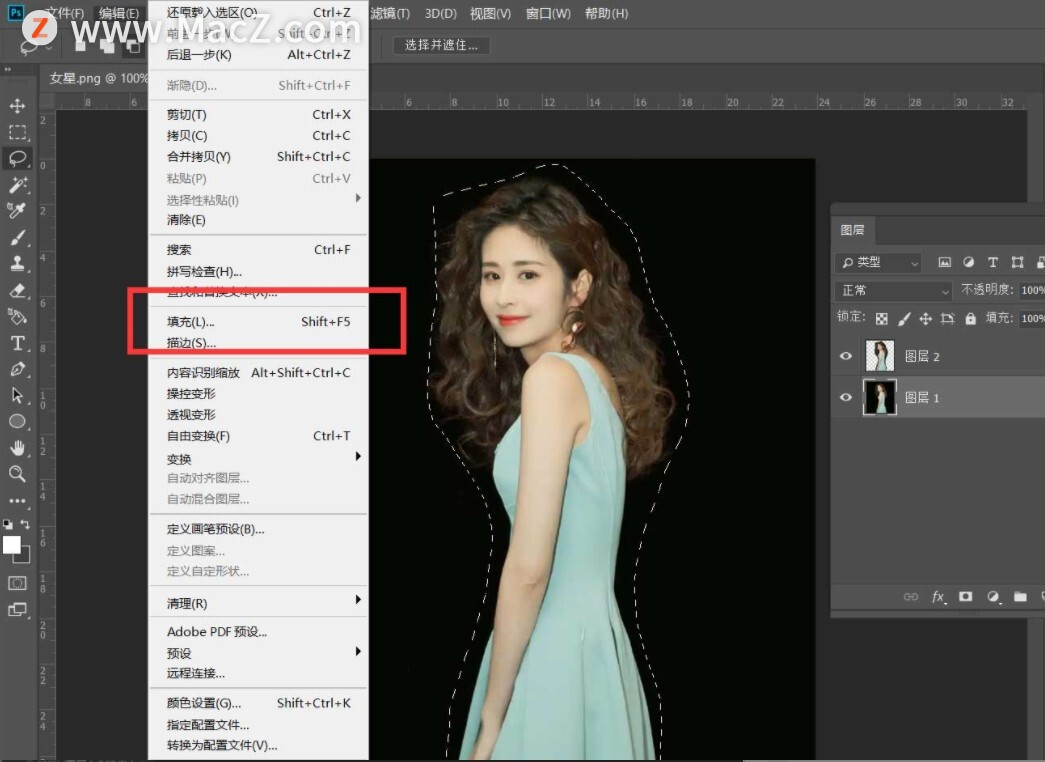Click the 选择并遮住... button

[441, 45]
